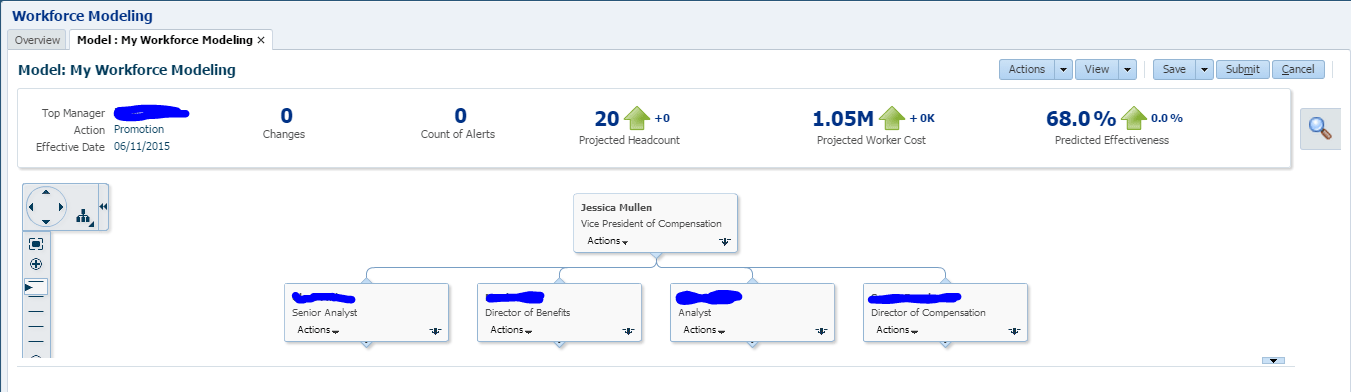Image resolution: width=1351 pixels, height=392 pixels.
Task: Switch to the Overview tab
Action: click(37, 40)
